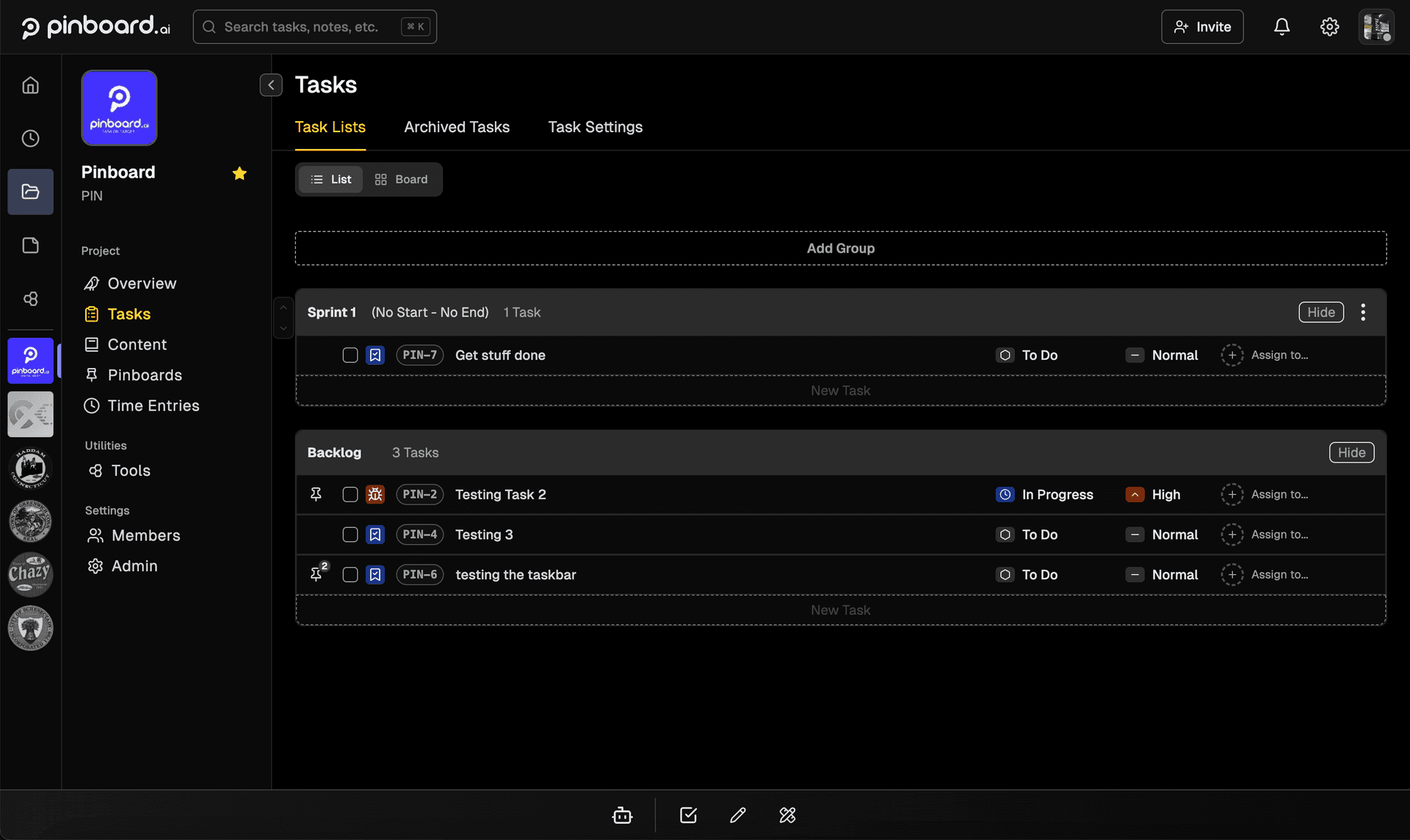Open Sprint 1 three-dot options menu

pyautogui.click(x=1363, y=312)
